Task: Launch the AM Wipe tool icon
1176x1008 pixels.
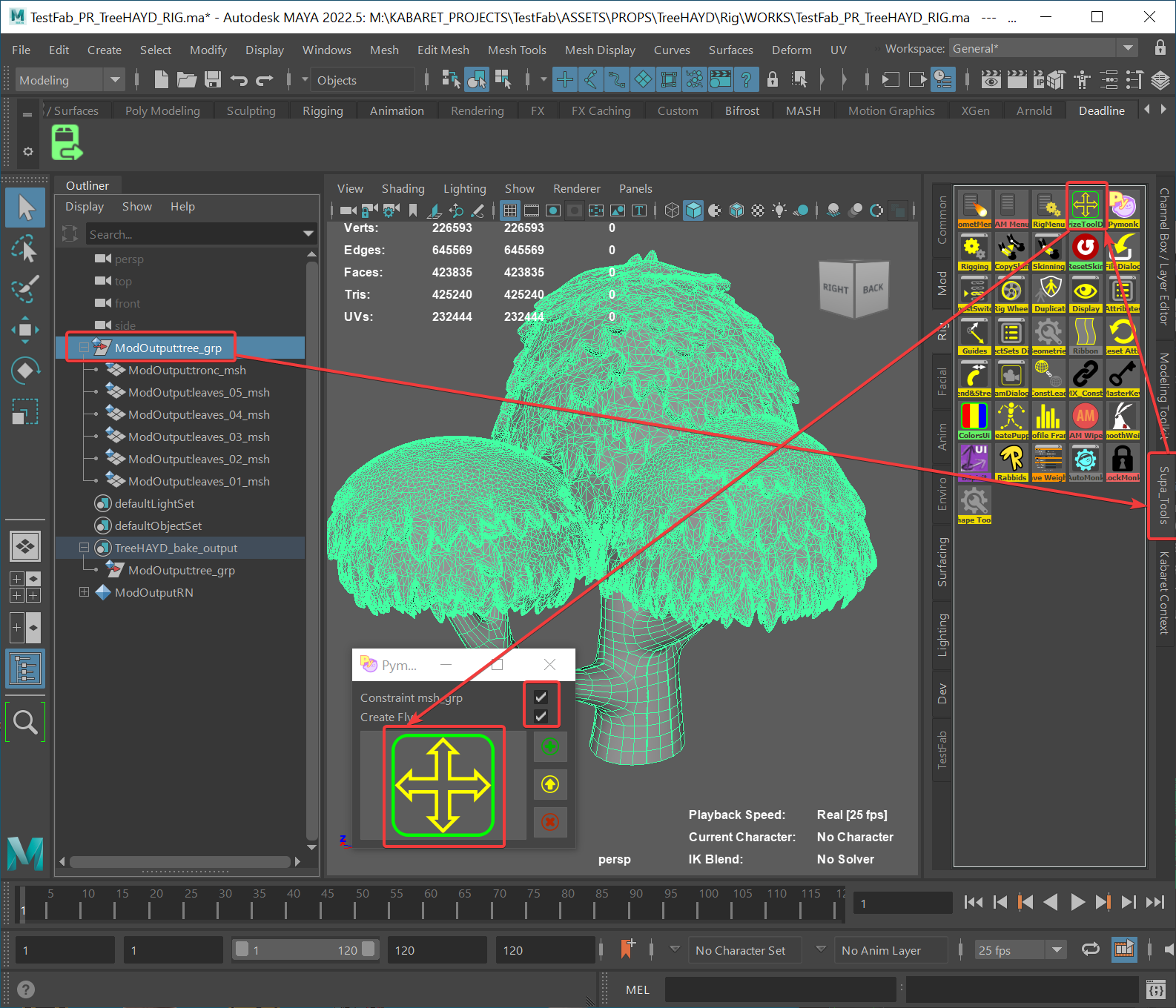Action: (x=1086, y=420)
